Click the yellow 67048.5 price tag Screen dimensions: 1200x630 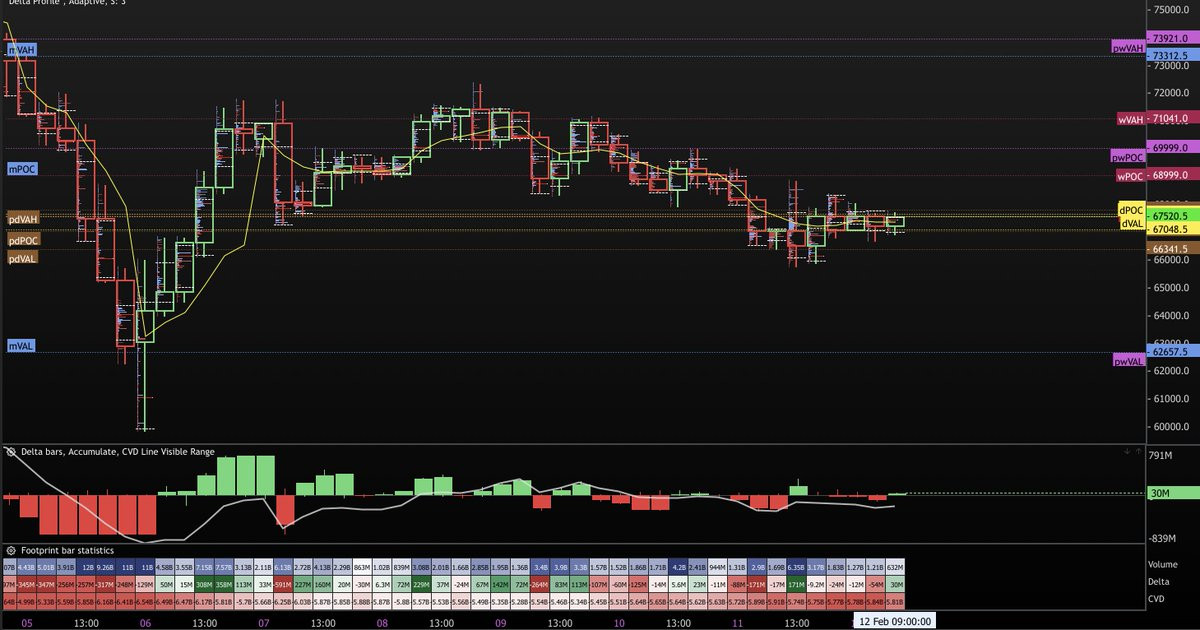1171,229
